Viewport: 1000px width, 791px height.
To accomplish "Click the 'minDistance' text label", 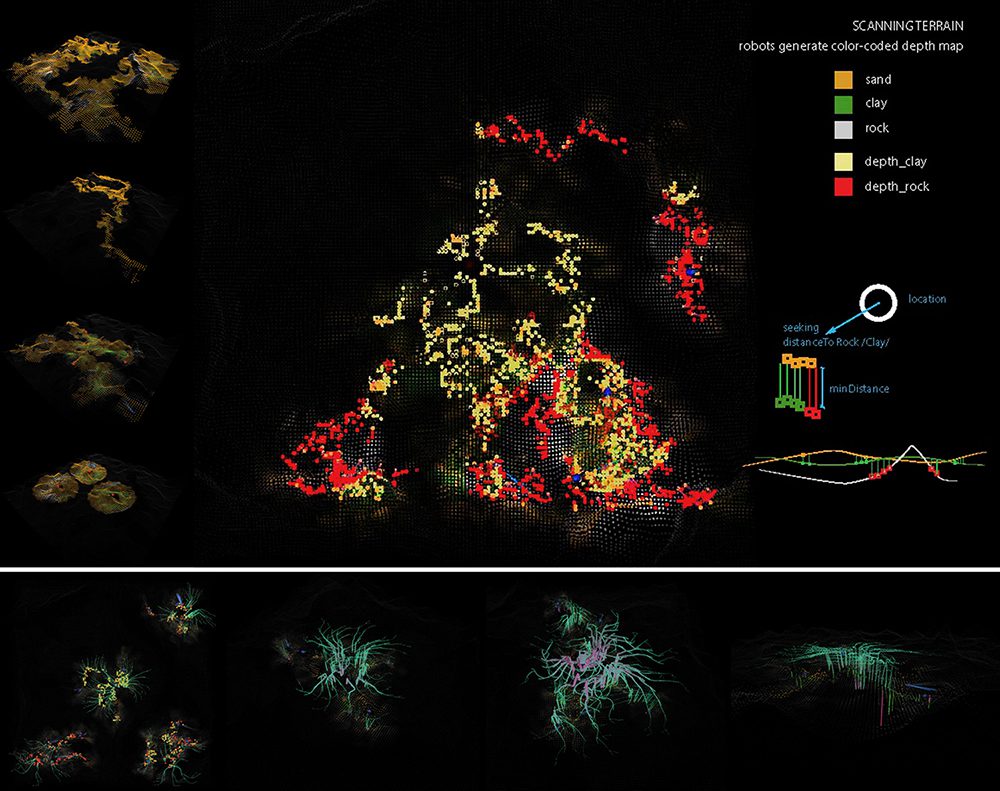I will point(859,387).
